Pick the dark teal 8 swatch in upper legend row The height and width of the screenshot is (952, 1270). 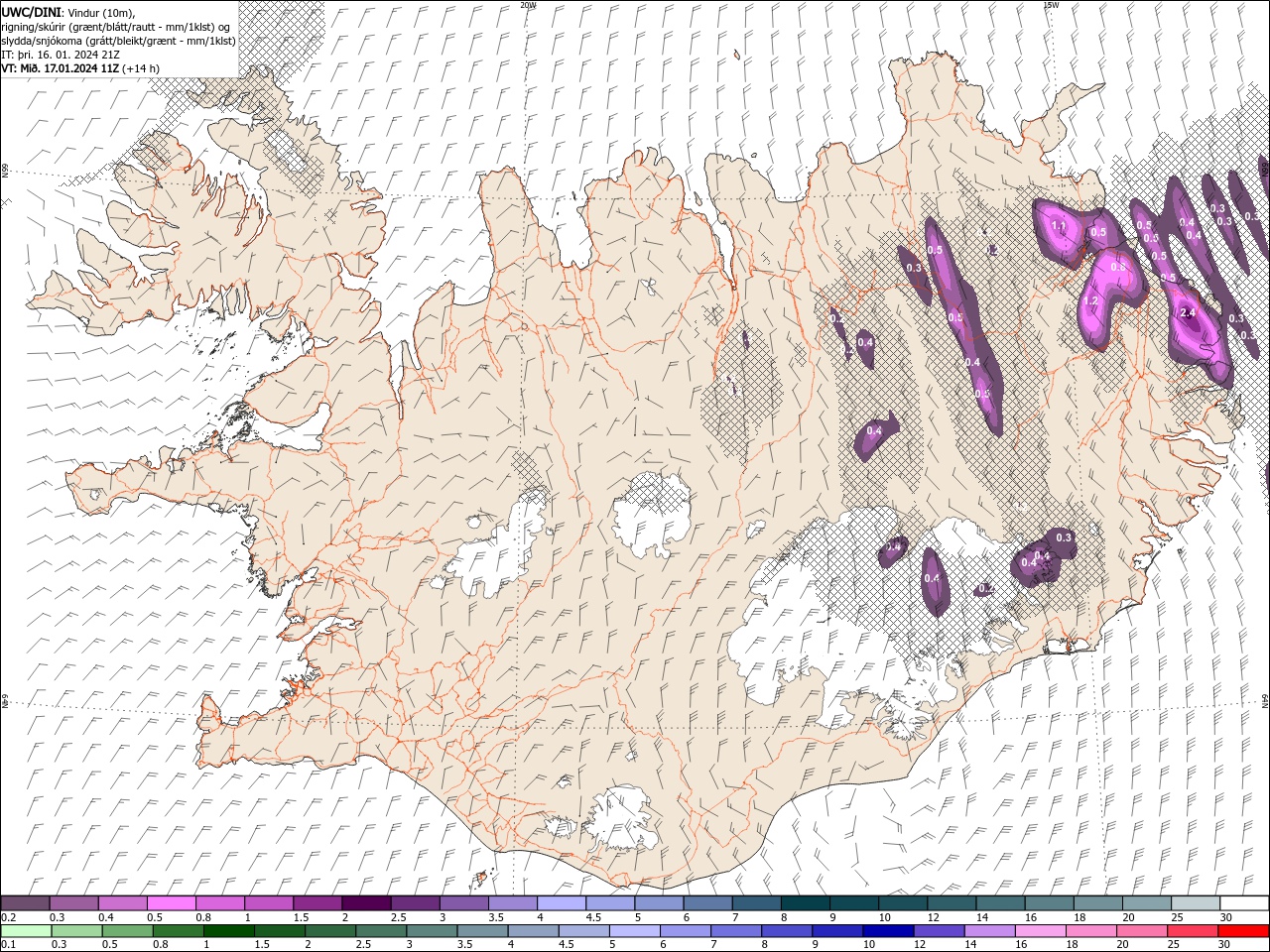tap(805, 903)
